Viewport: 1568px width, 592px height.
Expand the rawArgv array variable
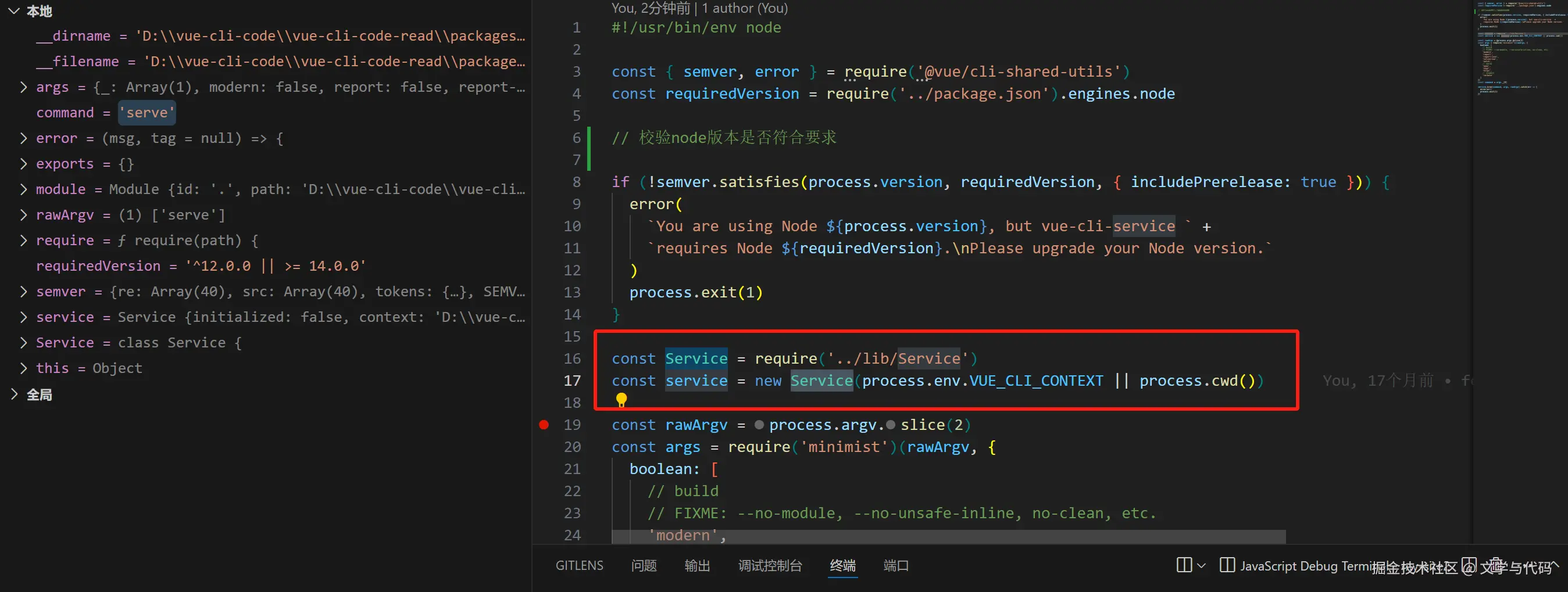click(x=24, y=215)
